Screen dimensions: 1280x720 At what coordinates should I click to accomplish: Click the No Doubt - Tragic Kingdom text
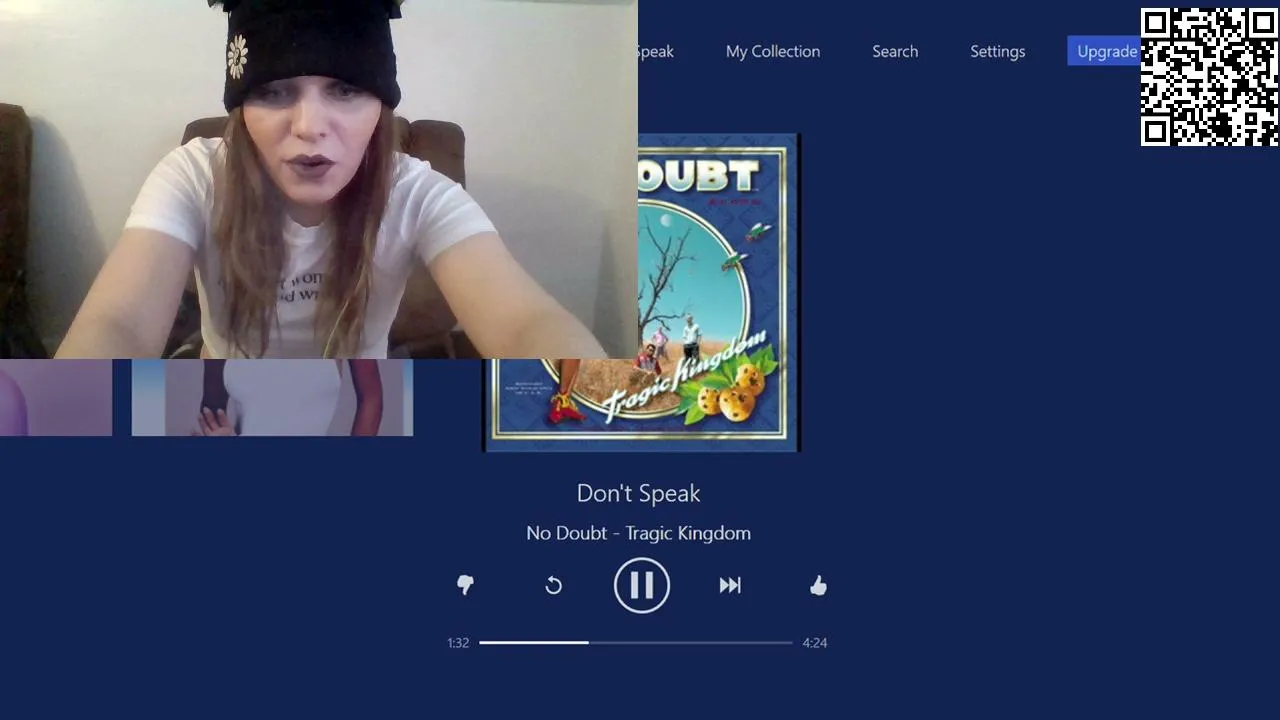coord(638,533)
